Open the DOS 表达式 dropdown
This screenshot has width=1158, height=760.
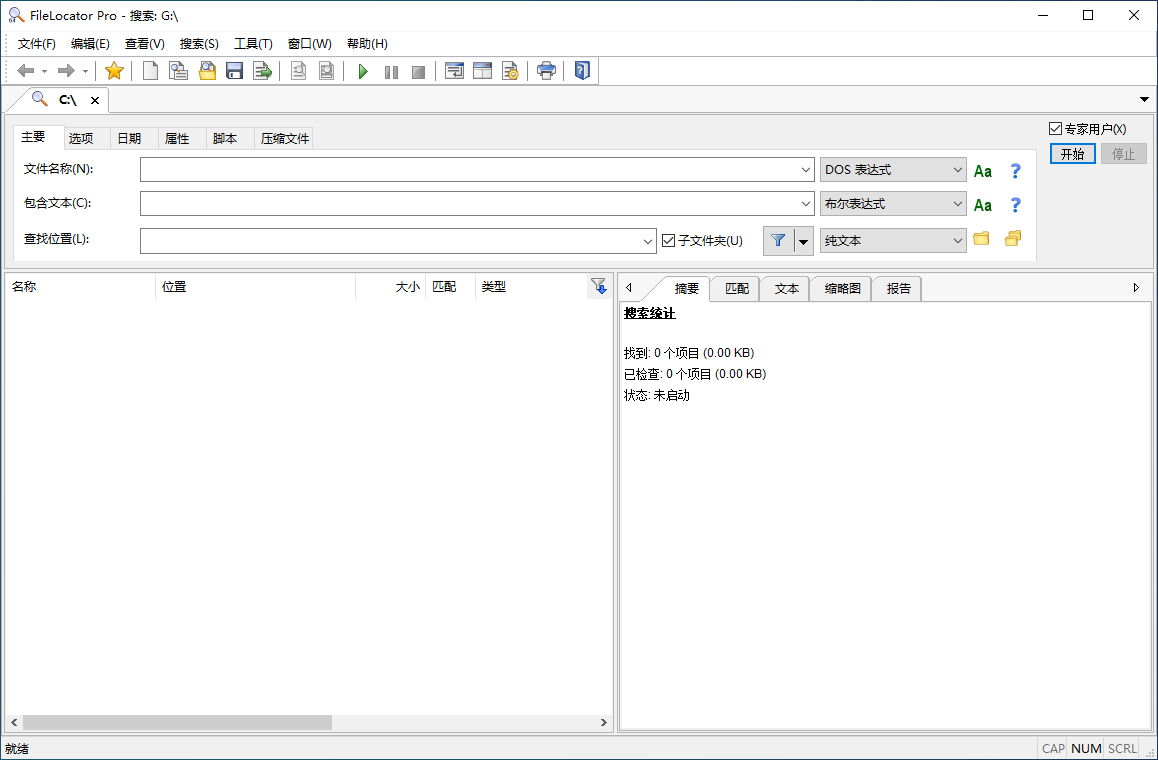tap(893, 170)
